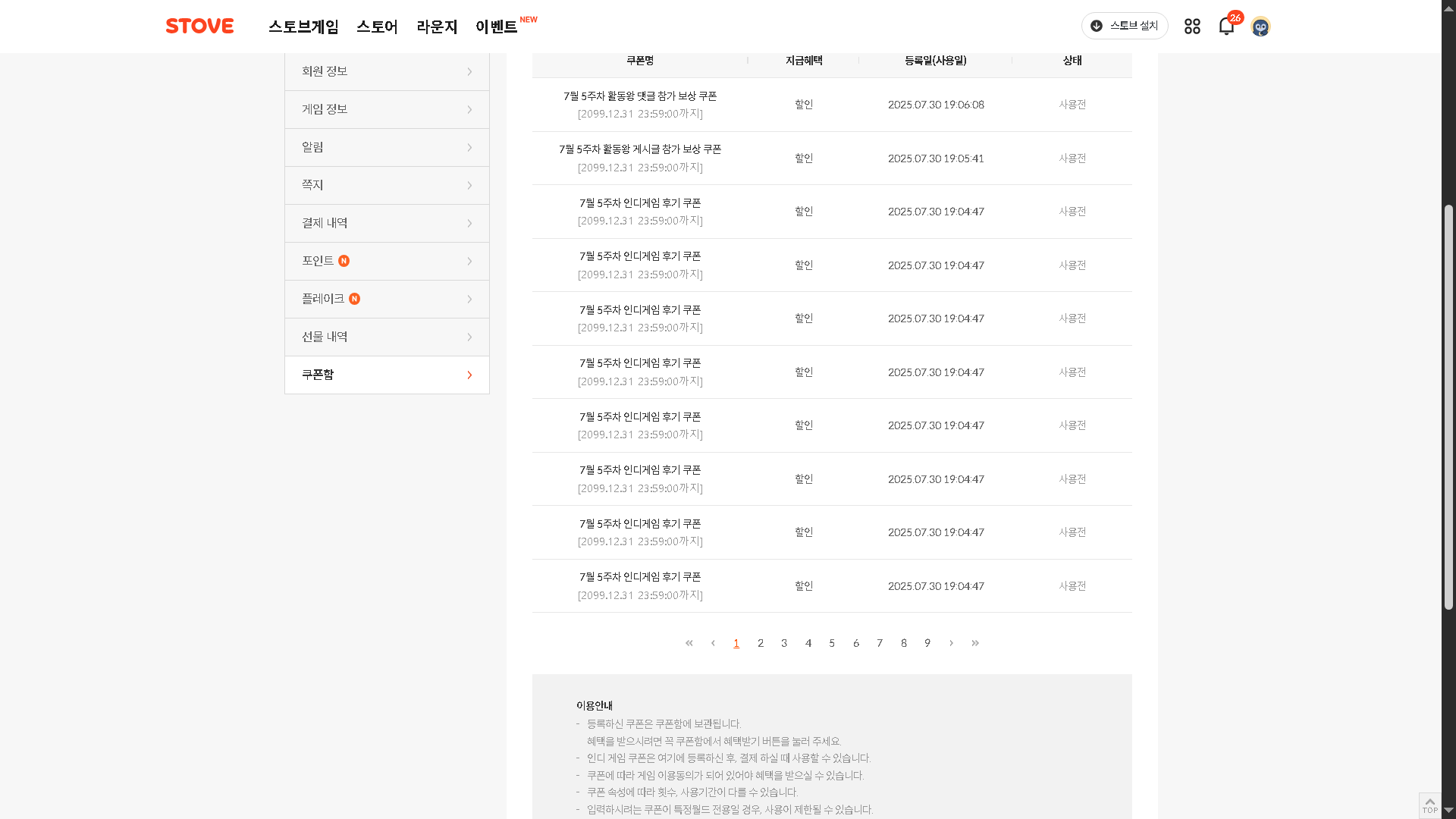This screenshot has width=1456, height=819.
Task: Go to last page double-arrow
Action: (x=975, y=643)
